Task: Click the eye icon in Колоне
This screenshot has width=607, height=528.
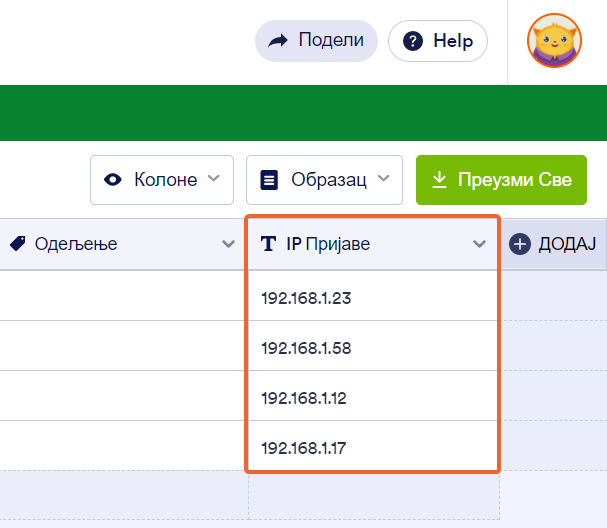Action: pos(113,180)
